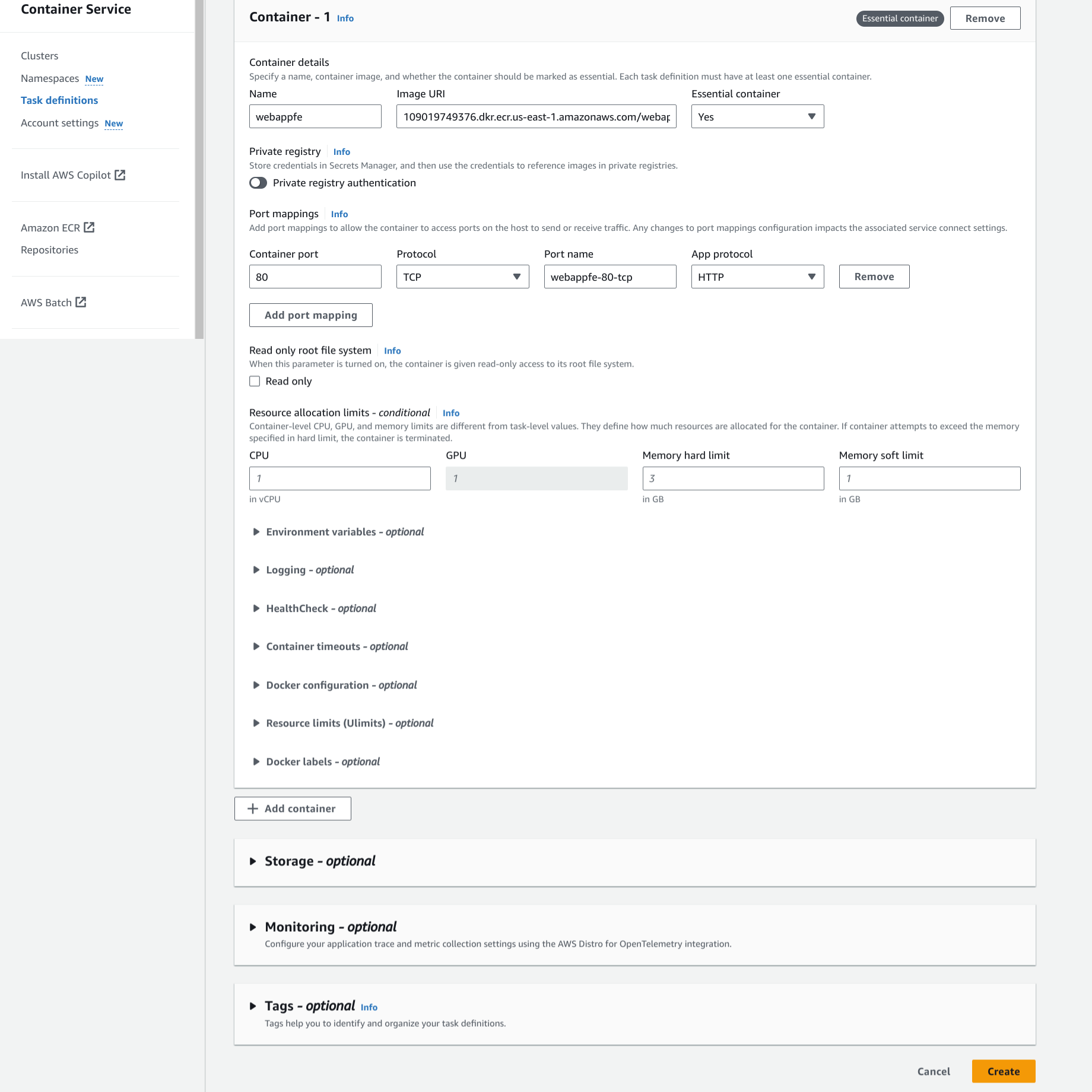Expand Environment variables section
This screenshot has width=1092, height=1092.
tap(256, 532)
